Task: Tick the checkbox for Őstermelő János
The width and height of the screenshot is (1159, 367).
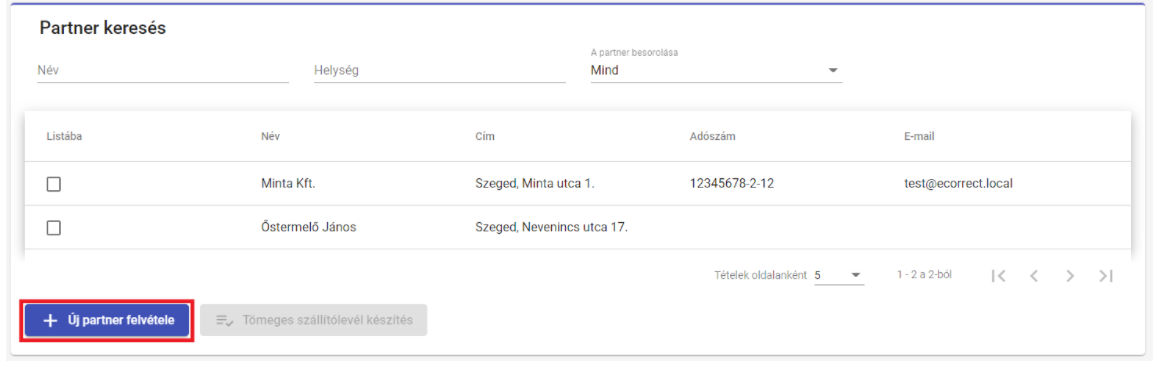Action: pyautogui.click(x=53, y=228)
